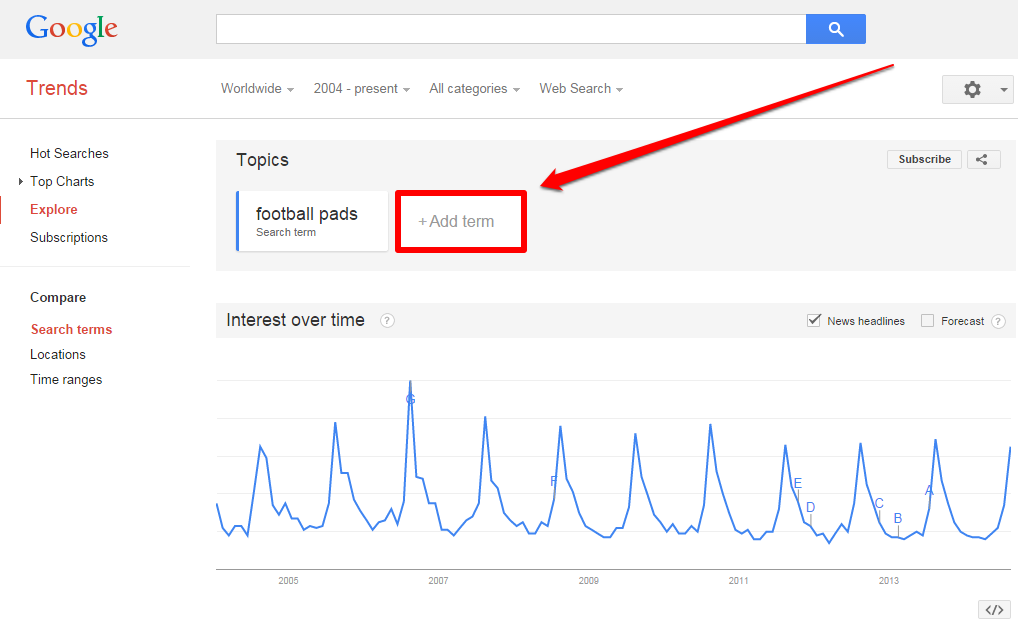Click news headline marker G on chart
The width and height of the screenshot is (1018, 624).
410,399
